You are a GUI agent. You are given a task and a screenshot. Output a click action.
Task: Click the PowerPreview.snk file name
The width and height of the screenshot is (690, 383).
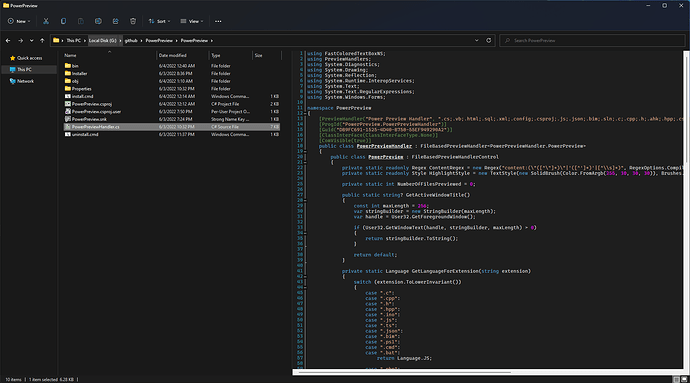point(89,119)
